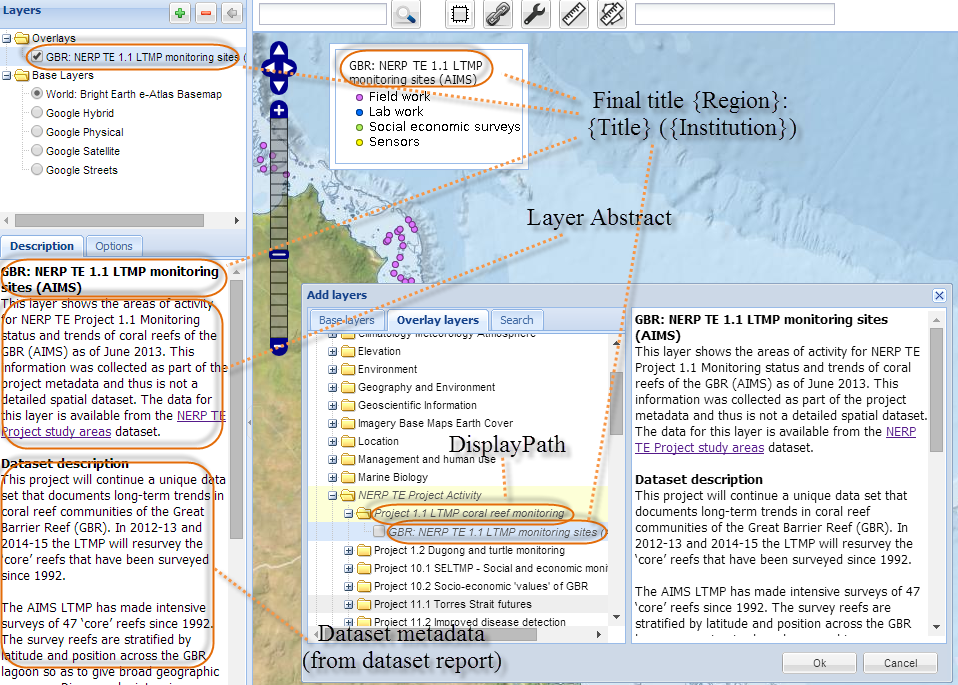
Task: Open NERP TE Project study areas link in Description panel
Action: [x=114, y=423]
